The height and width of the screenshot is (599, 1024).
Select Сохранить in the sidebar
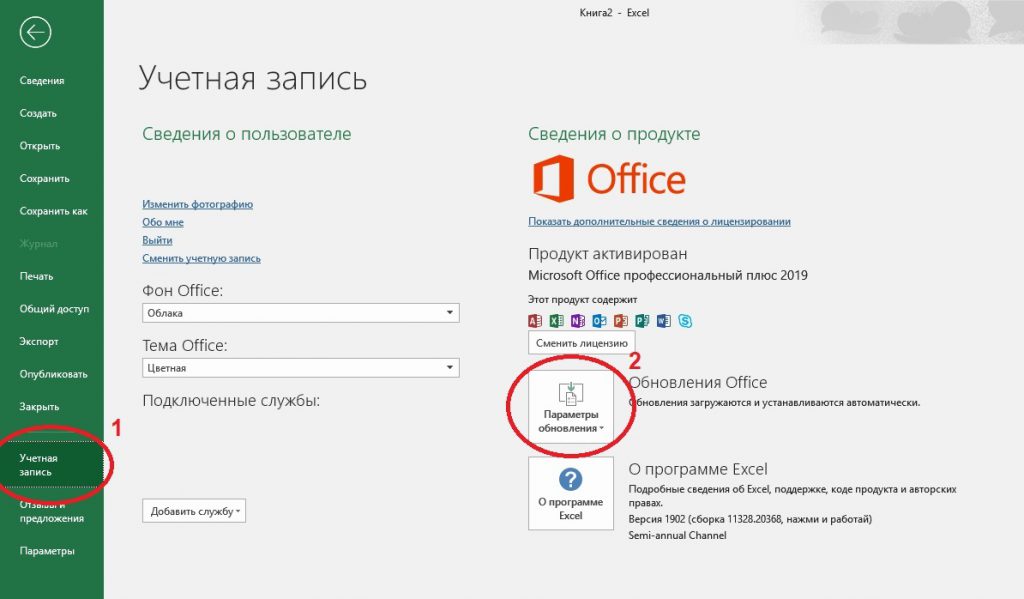[x=44, y=178]
